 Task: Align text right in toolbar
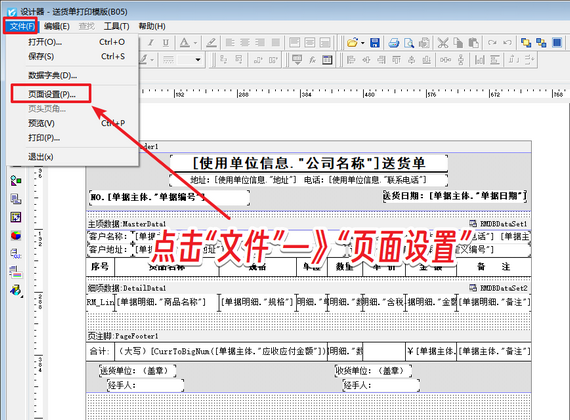[260, 43]
